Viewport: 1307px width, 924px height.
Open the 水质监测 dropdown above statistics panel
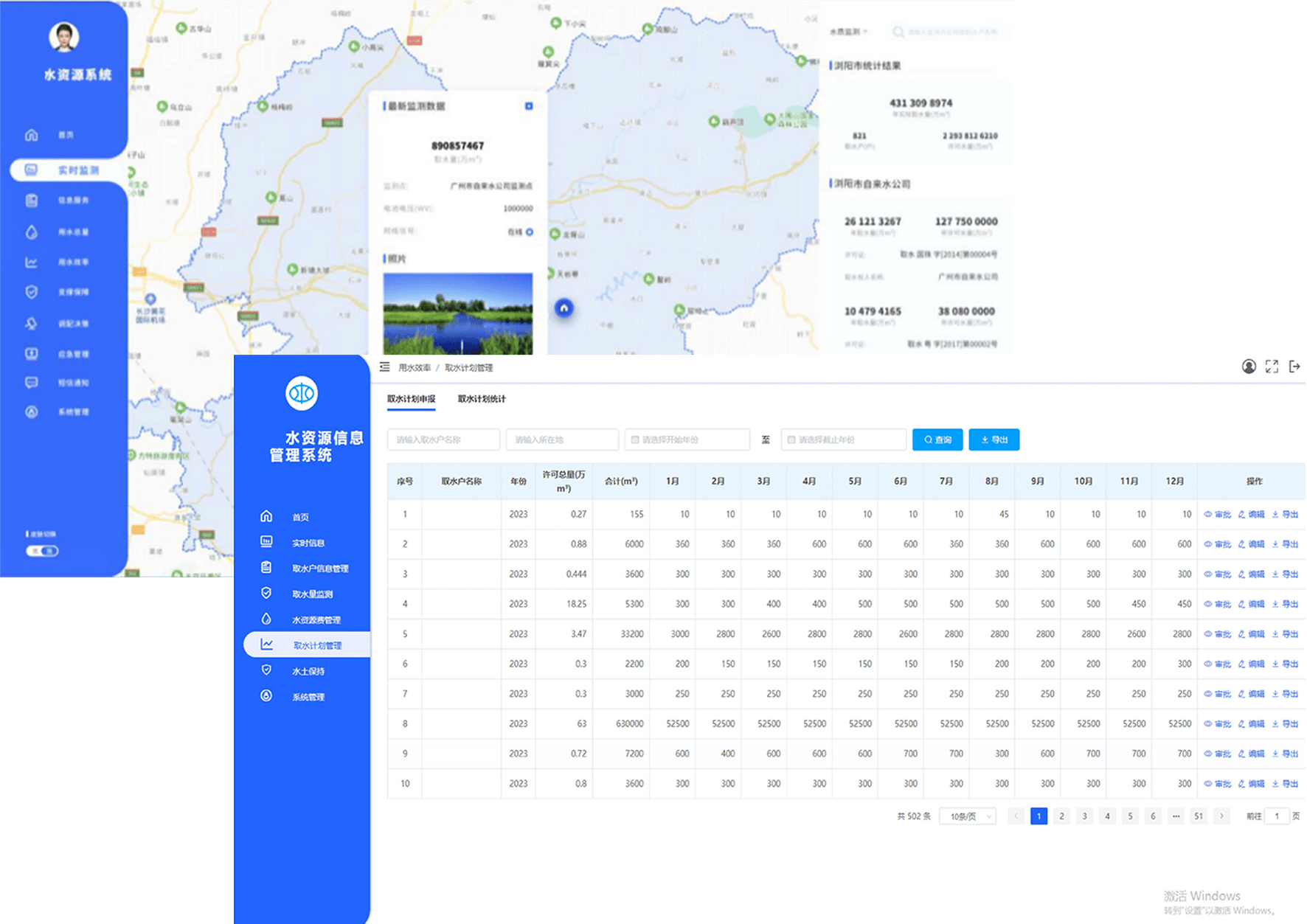point(848,32)
